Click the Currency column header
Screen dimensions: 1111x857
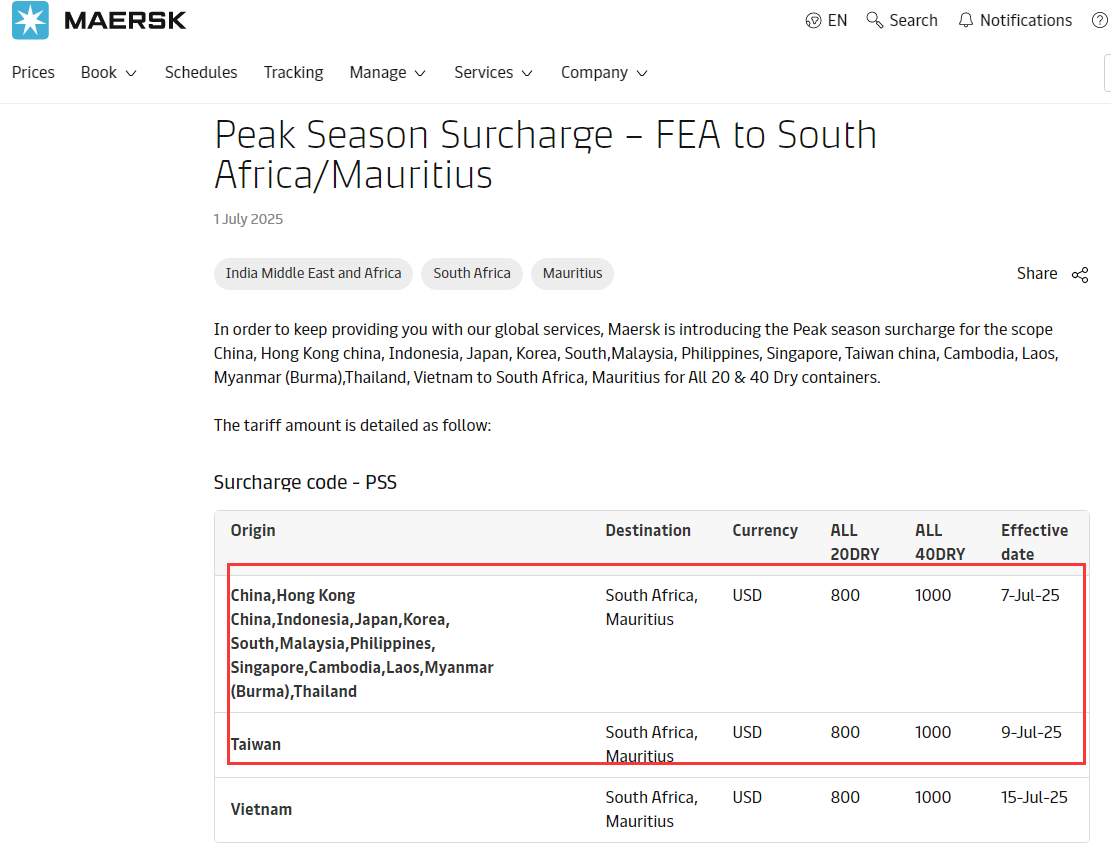click(765, 530)
